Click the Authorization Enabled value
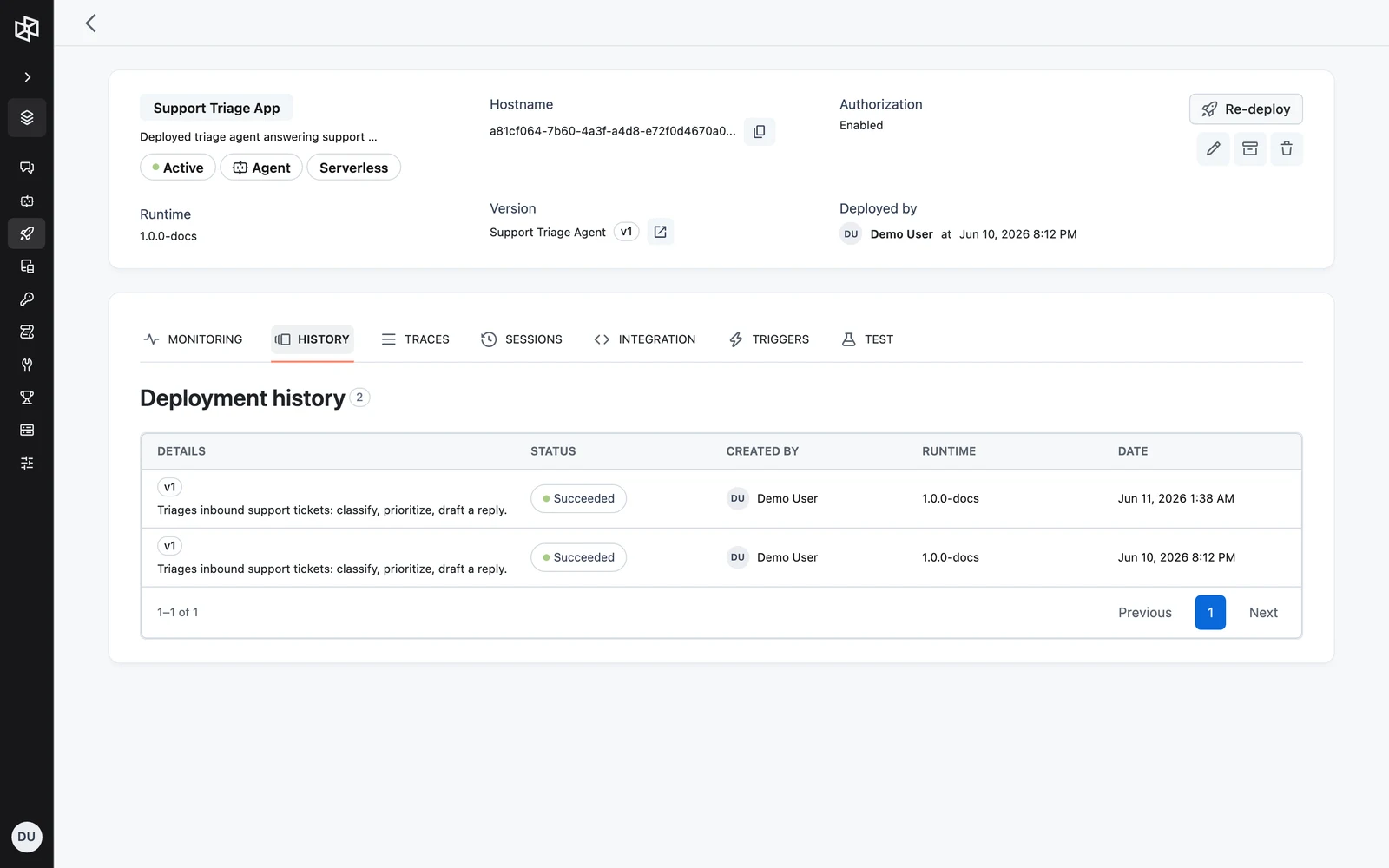1389x868 pixels. click(x=861, y=125)
